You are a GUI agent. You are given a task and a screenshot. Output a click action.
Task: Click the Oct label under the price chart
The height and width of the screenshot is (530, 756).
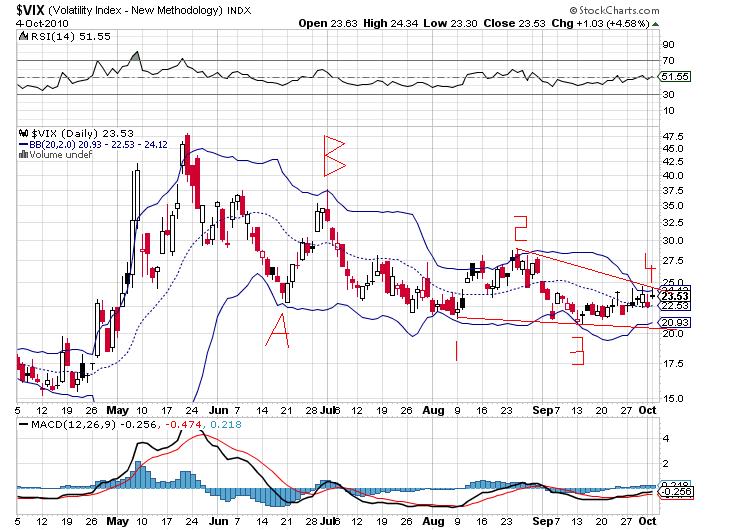(x=647, y=410)
